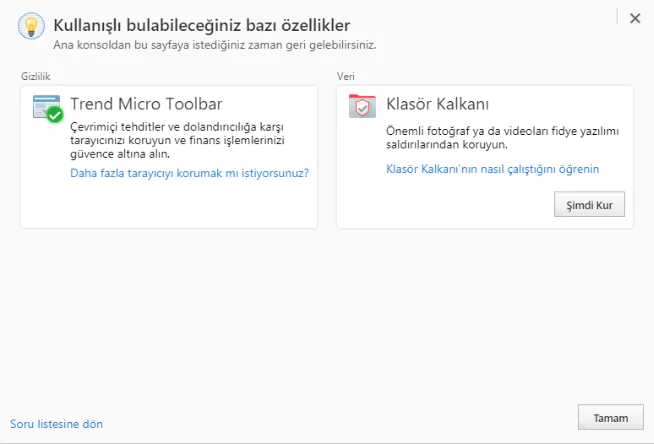Open 'Daha fazla tarayıcıyı korumak mı istiyorsunuz?' link

pyautogui.click(x=189, y=173)
